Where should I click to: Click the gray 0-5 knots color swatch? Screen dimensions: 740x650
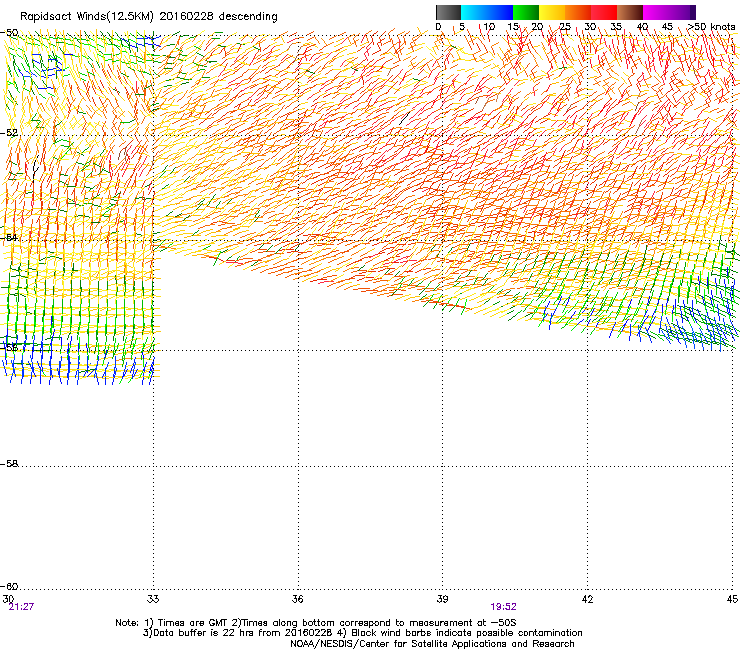pyautogui.click(x=448, y=12)
